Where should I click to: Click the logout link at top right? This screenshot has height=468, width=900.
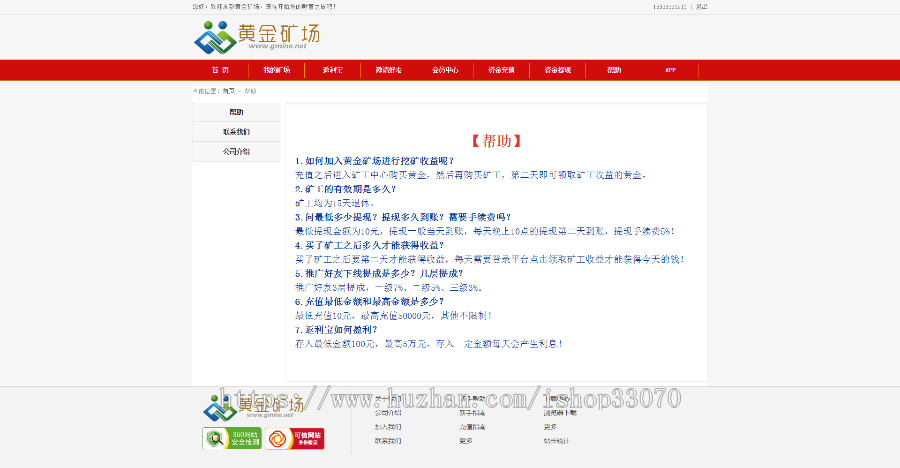coord(701,7)
